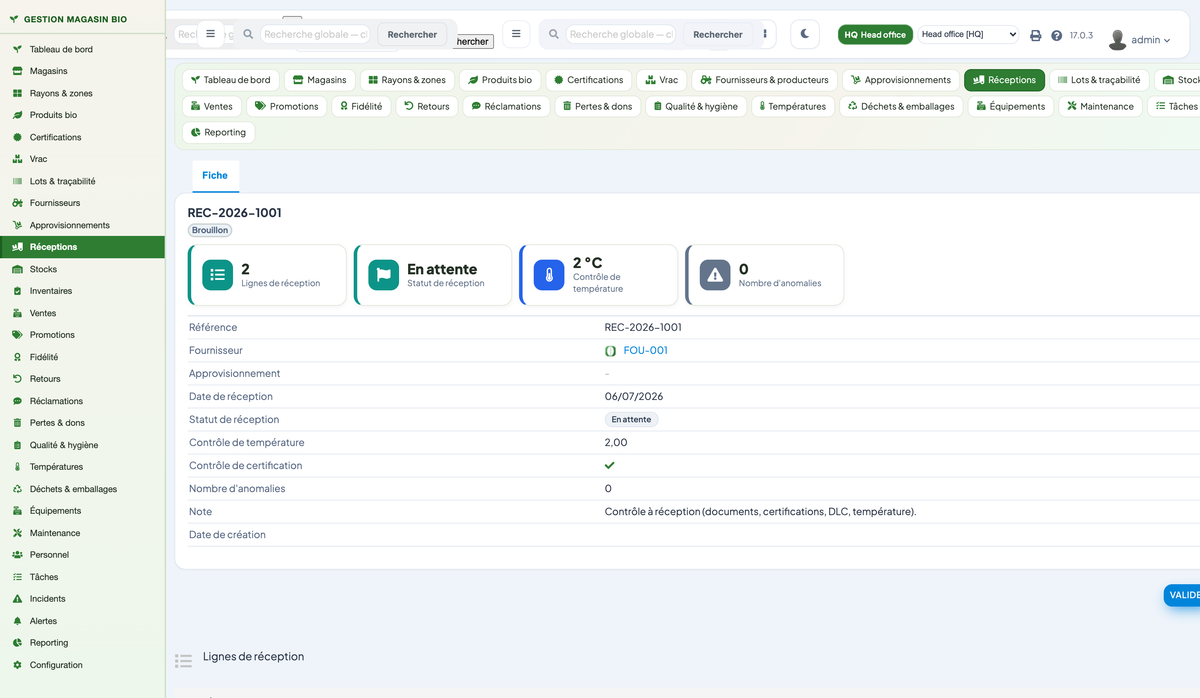The width and height of the screenshot is (1200, 698).
Task: Open Maintenance in top navigation bar
Action: point(1100,106)
